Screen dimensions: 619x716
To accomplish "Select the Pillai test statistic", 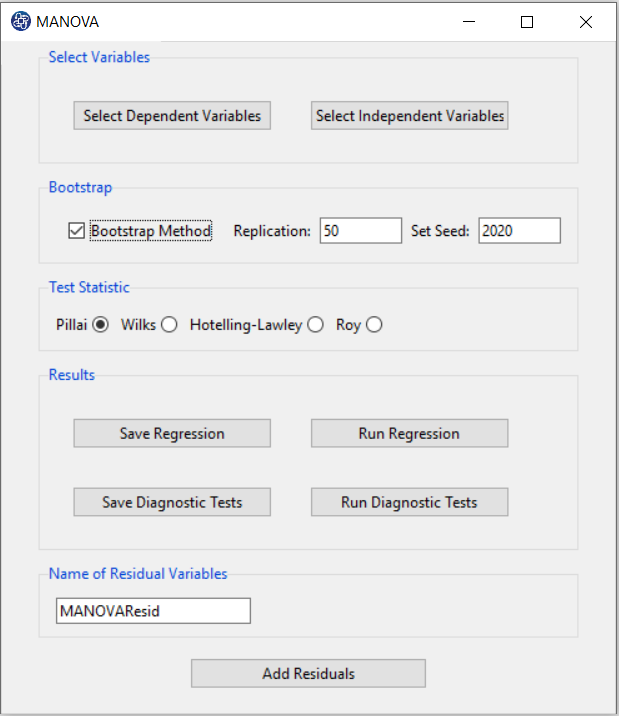I will (100, 325).
